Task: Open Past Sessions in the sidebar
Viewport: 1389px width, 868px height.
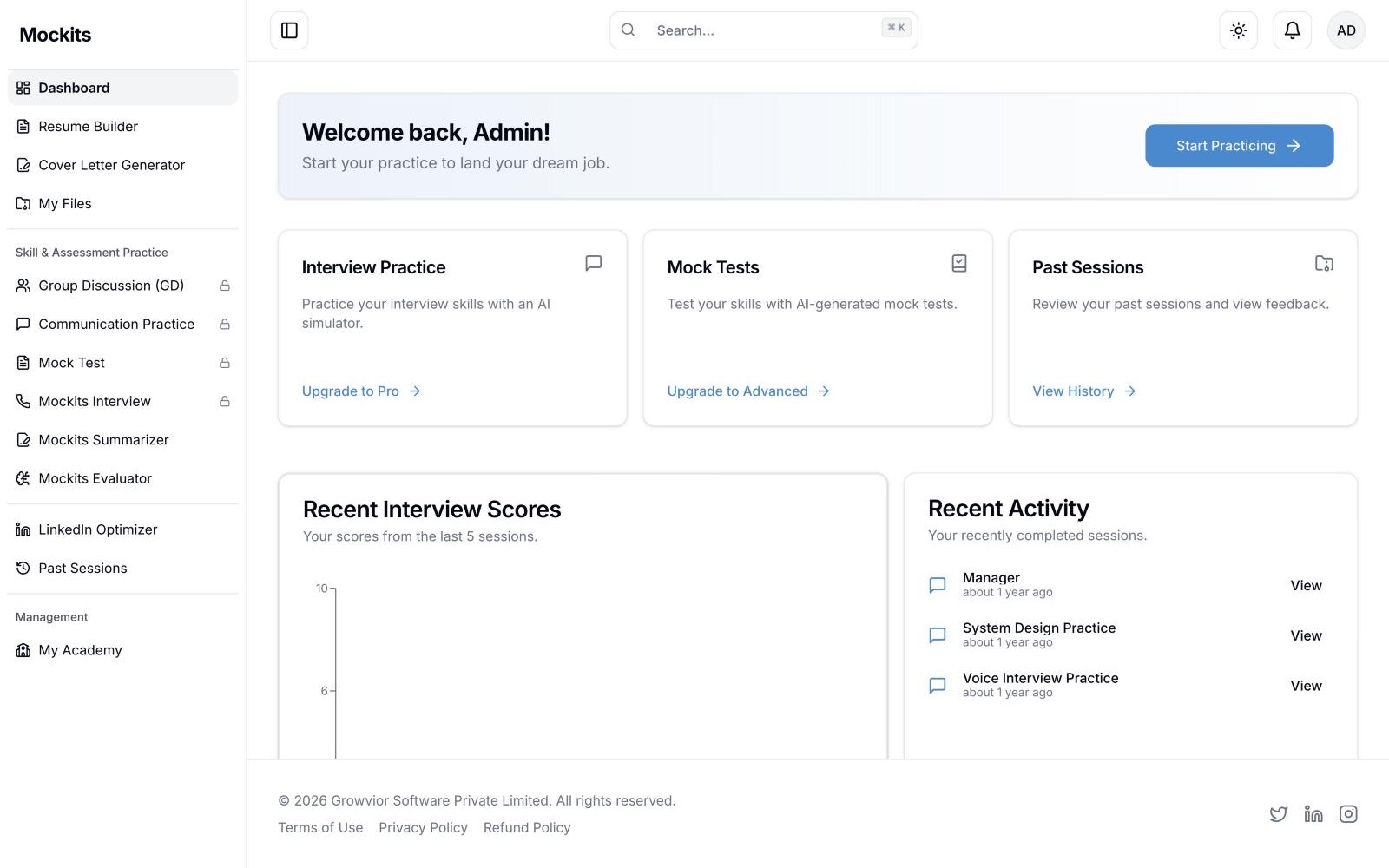Action: (x=122, y=569)
